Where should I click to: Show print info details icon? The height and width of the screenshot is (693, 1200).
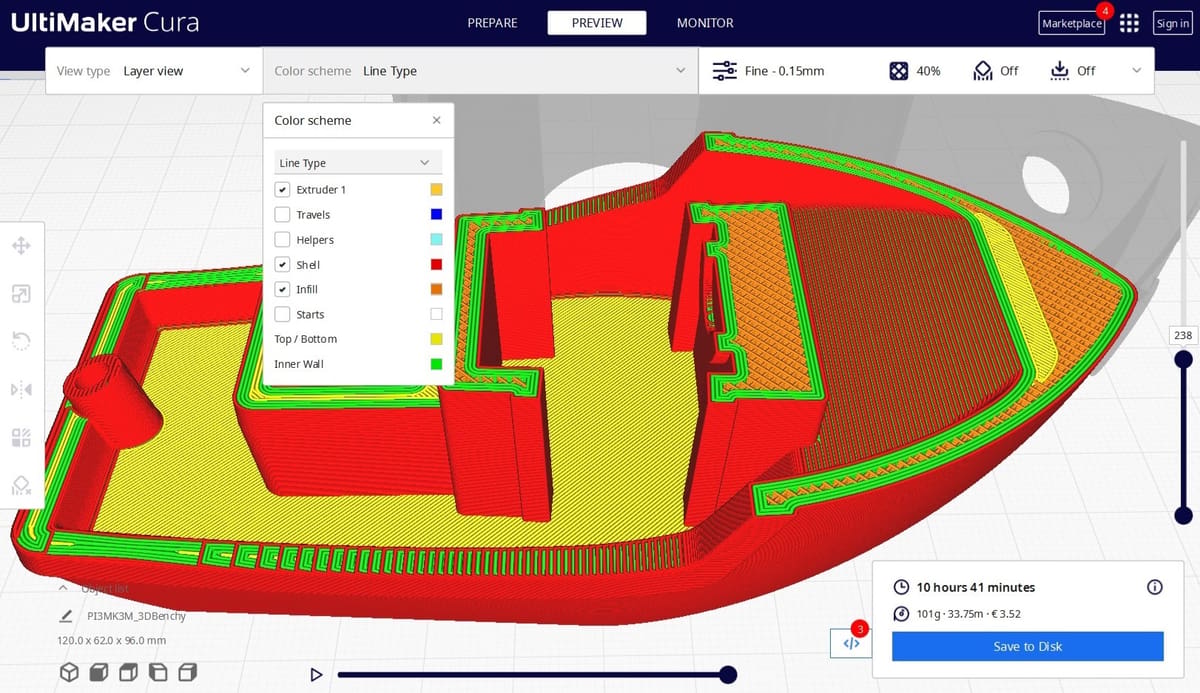click(1154, 587)
